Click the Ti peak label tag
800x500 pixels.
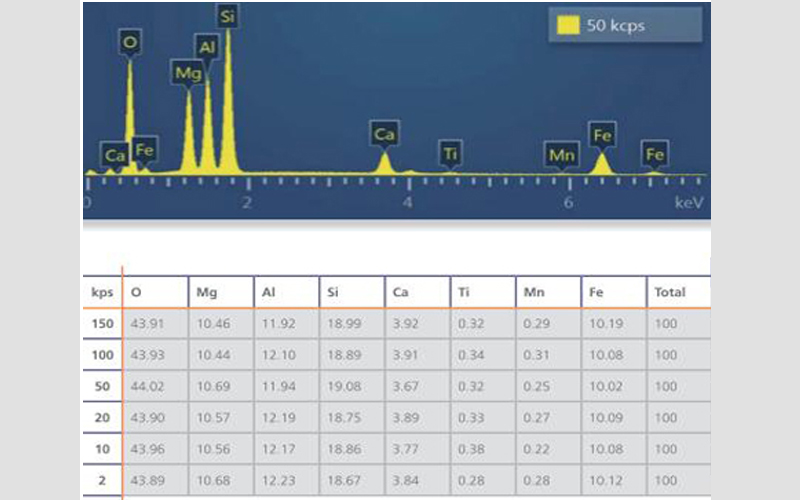point(451,153)
